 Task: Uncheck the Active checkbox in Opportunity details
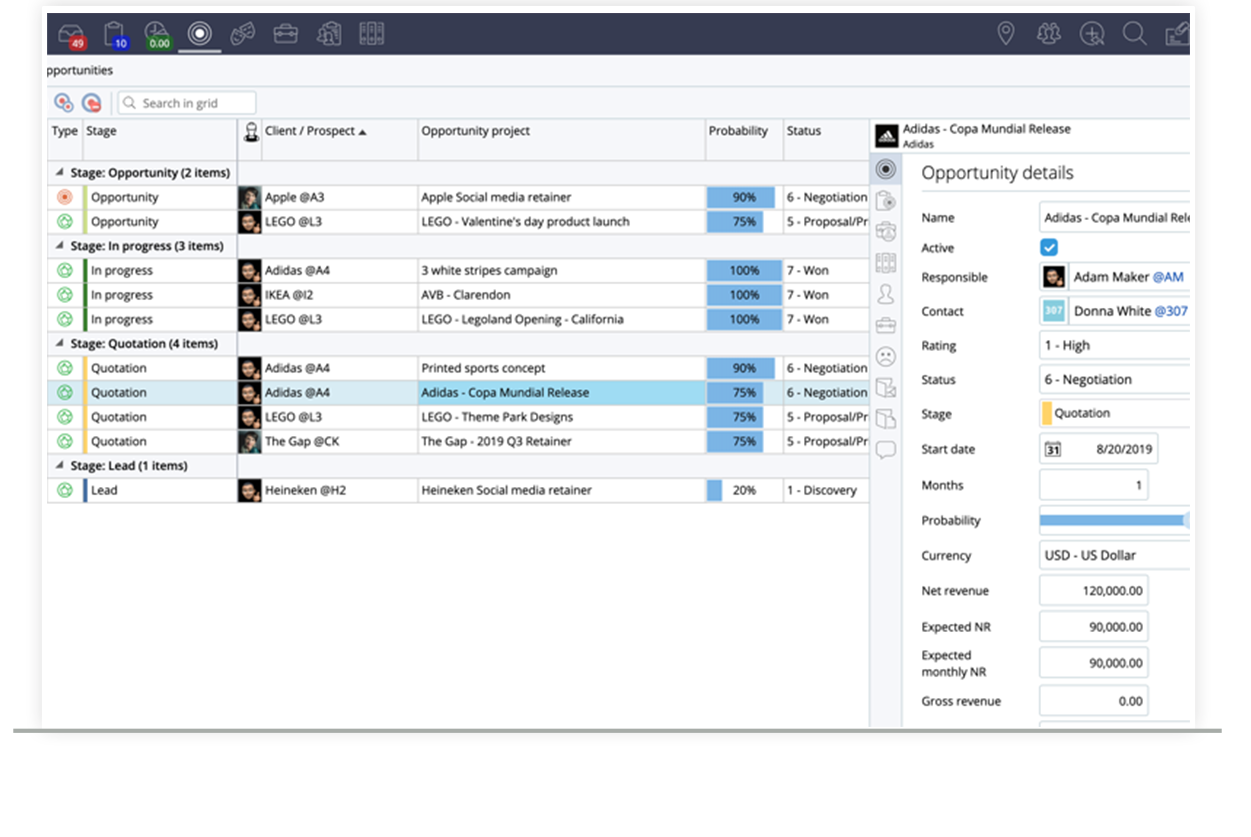1051,247
